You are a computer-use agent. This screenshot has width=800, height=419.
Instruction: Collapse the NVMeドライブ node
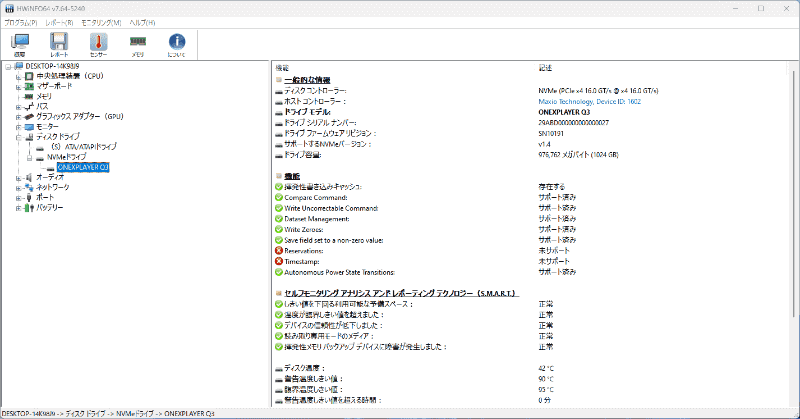pyautogui.click(x=29, y=158)
